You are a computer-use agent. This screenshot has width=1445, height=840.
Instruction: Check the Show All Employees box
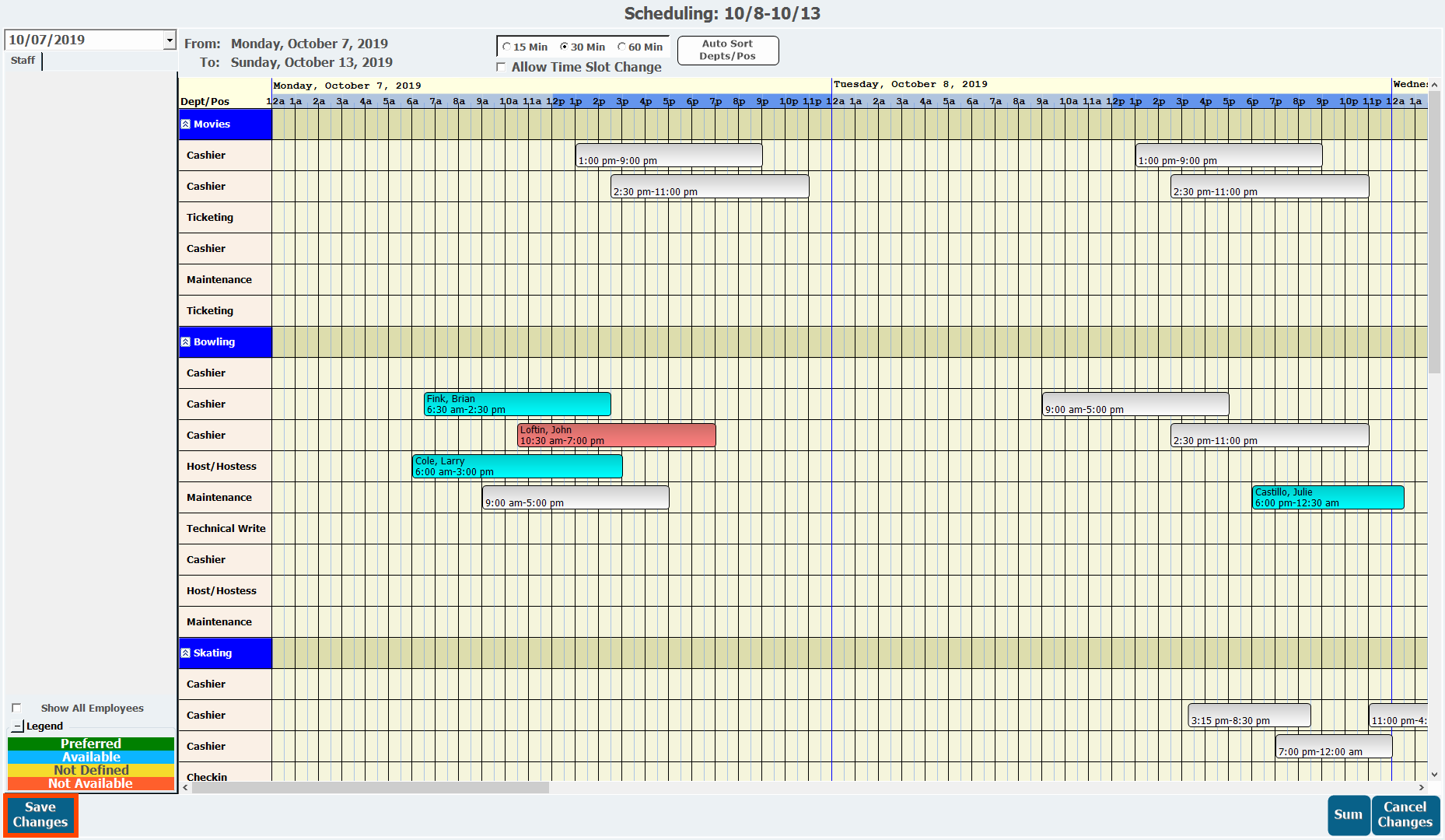(16, 709)
